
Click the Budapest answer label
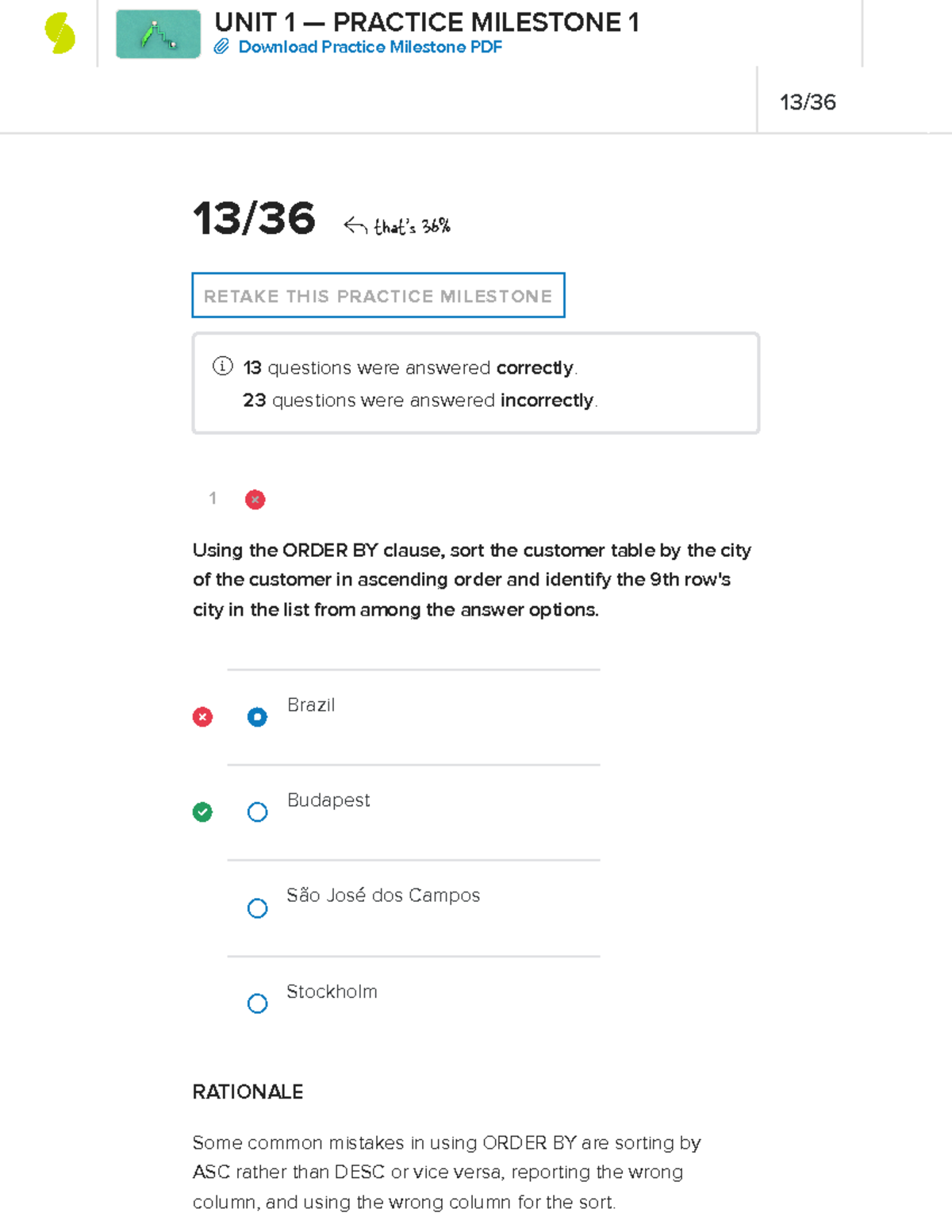(x=328, y=800)
